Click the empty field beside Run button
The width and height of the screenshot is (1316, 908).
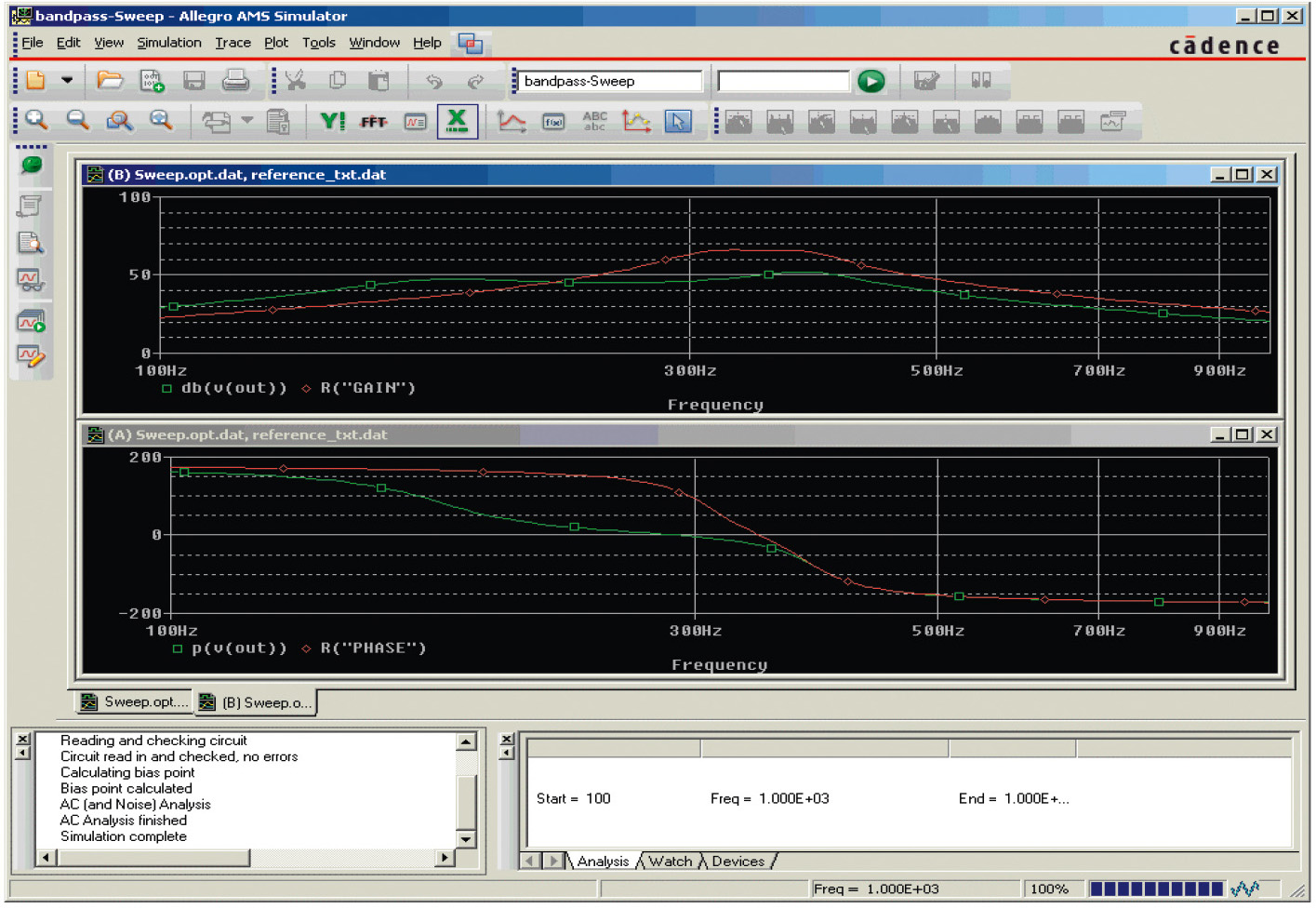[784, 81]
